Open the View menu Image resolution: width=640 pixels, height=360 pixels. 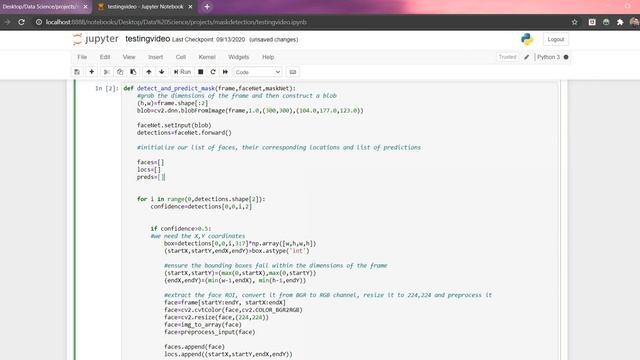(x=129, y=57)
